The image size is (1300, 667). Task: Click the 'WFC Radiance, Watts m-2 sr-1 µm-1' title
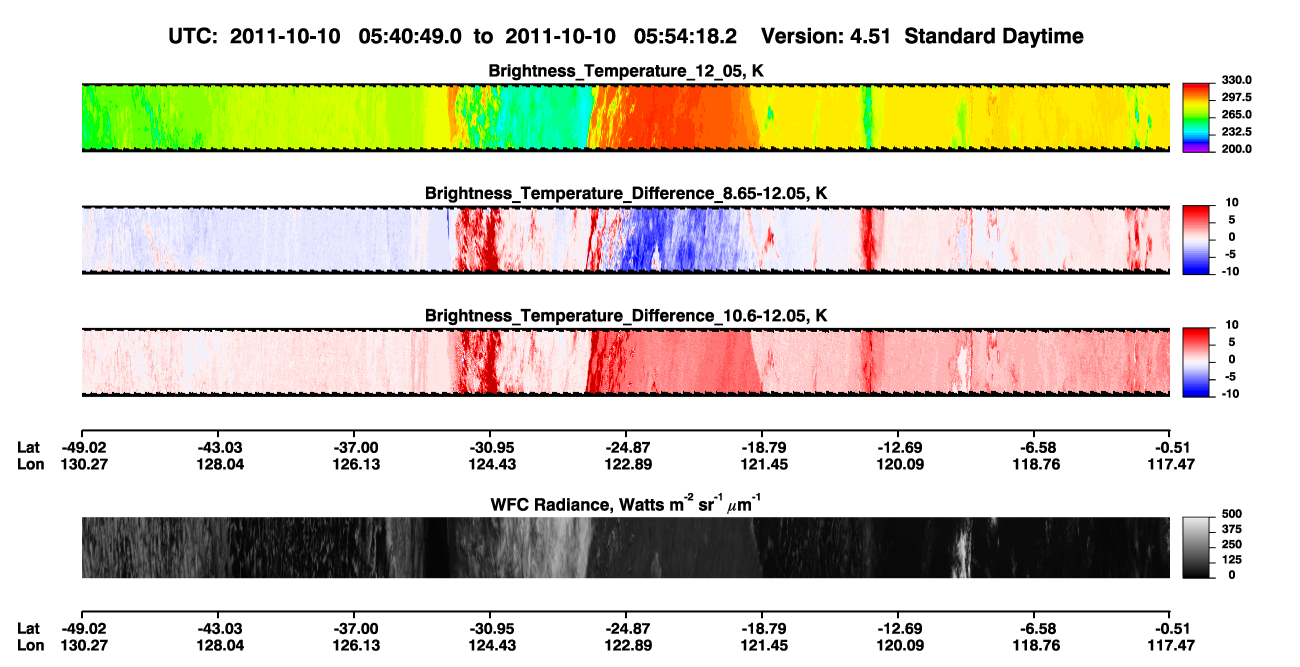(626, 503)
